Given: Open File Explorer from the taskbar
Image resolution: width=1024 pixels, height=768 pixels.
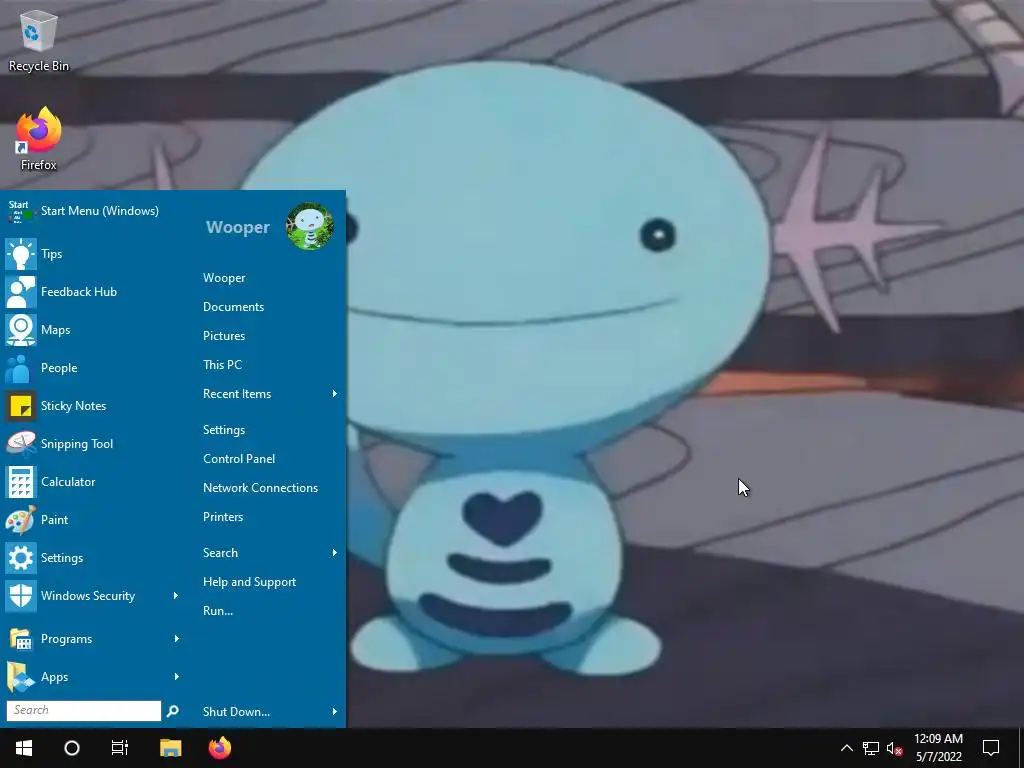Looking at the screenshot, I should pos(170,748).
